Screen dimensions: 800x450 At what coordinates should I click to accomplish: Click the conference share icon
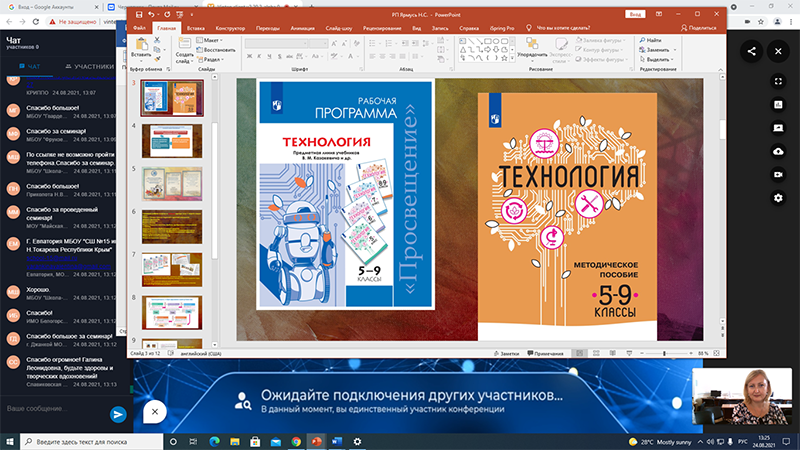752,51
